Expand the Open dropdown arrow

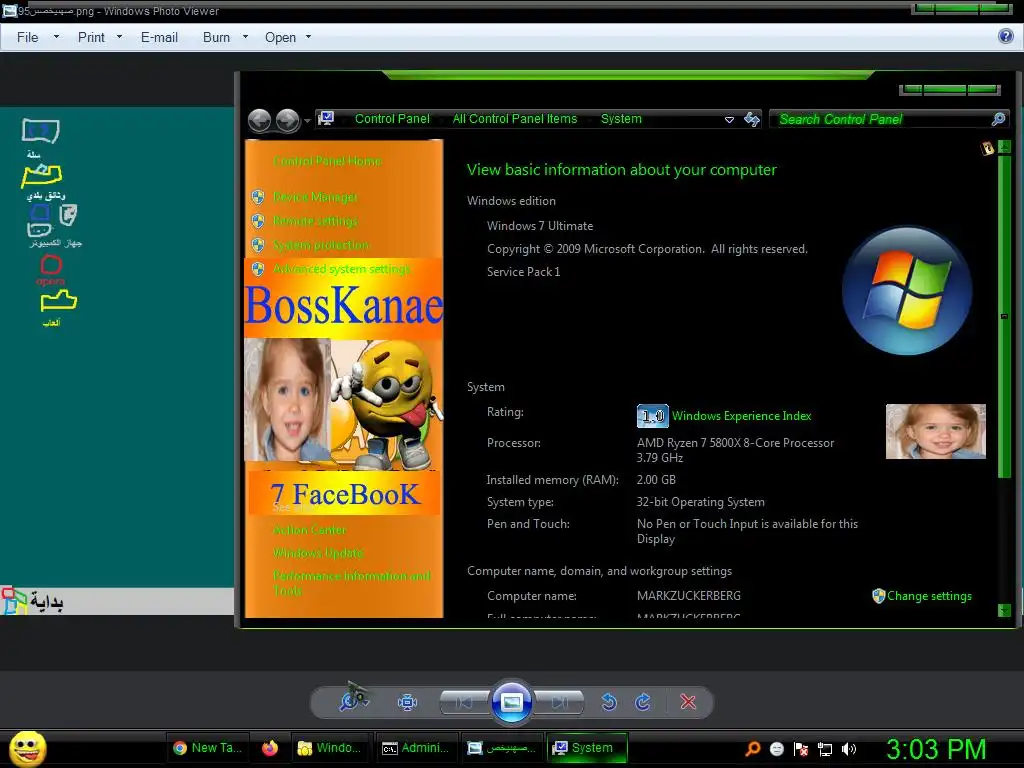(x=308, y=37)
